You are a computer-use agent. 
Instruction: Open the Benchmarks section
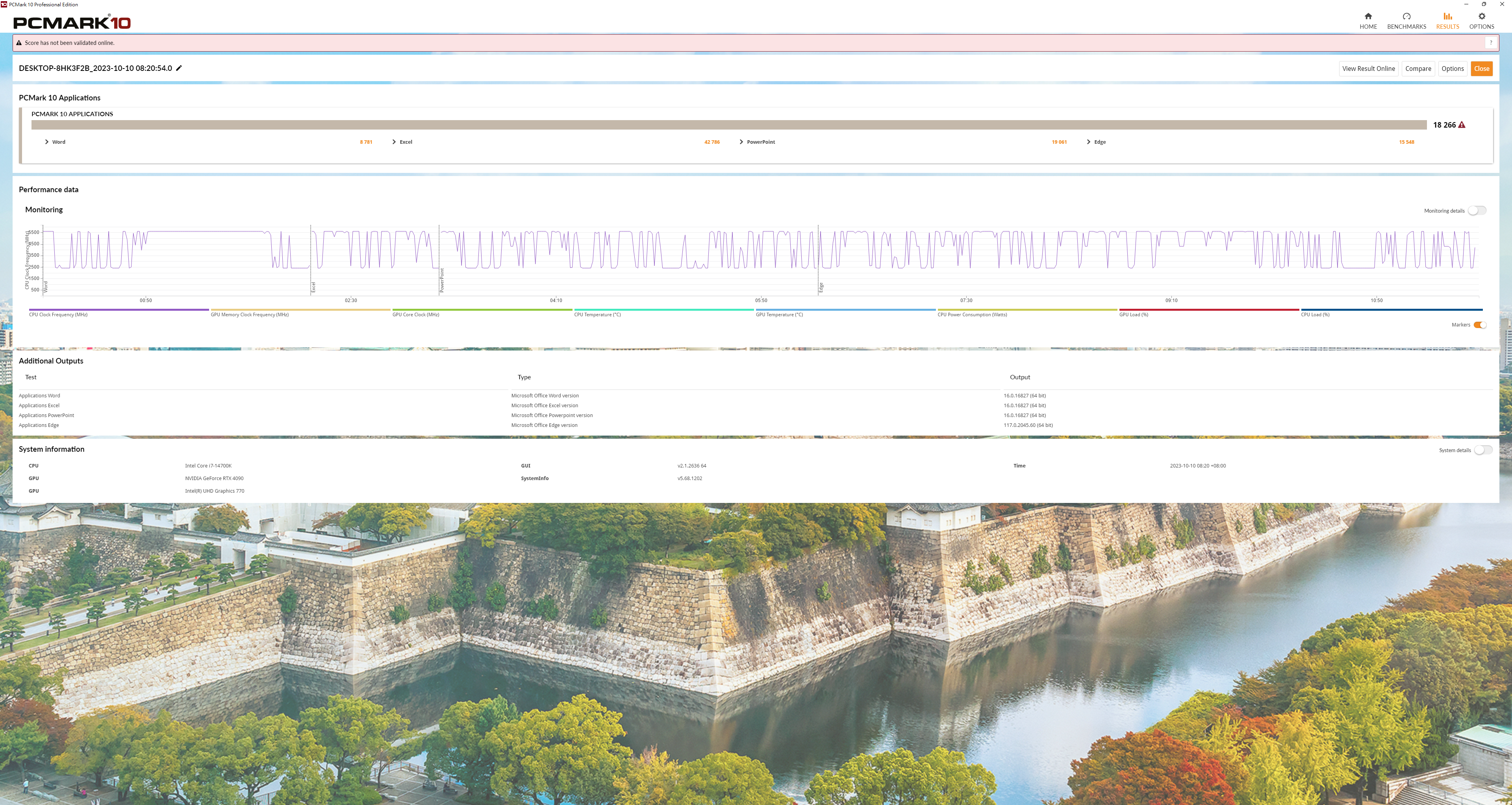(1406, 20)
